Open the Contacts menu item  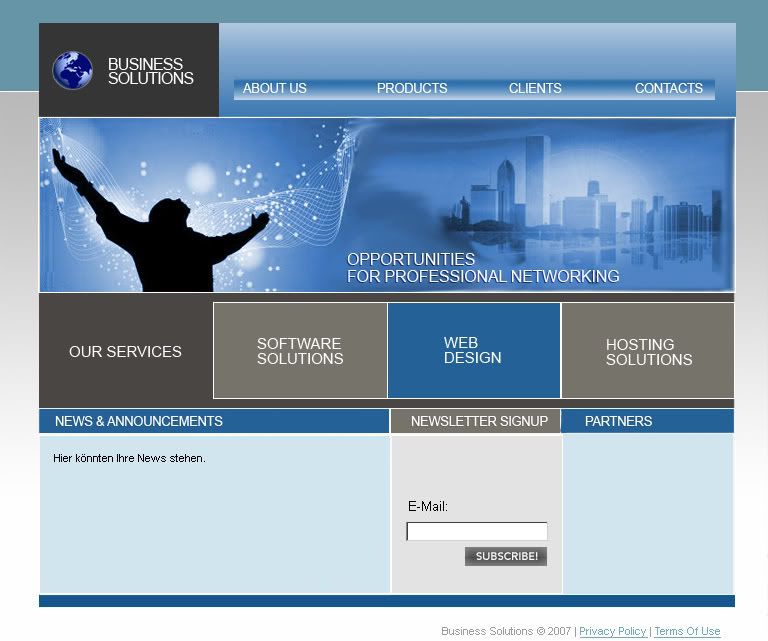[x=668, y=89]
